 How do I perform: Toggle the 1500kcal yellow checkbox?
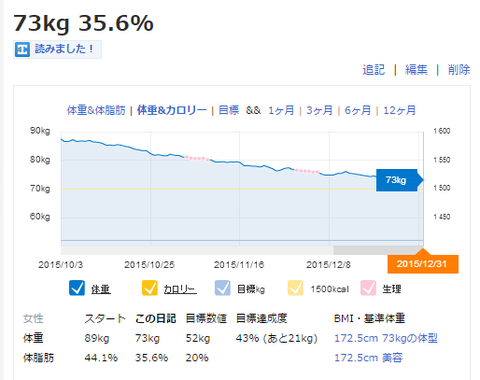296,288
